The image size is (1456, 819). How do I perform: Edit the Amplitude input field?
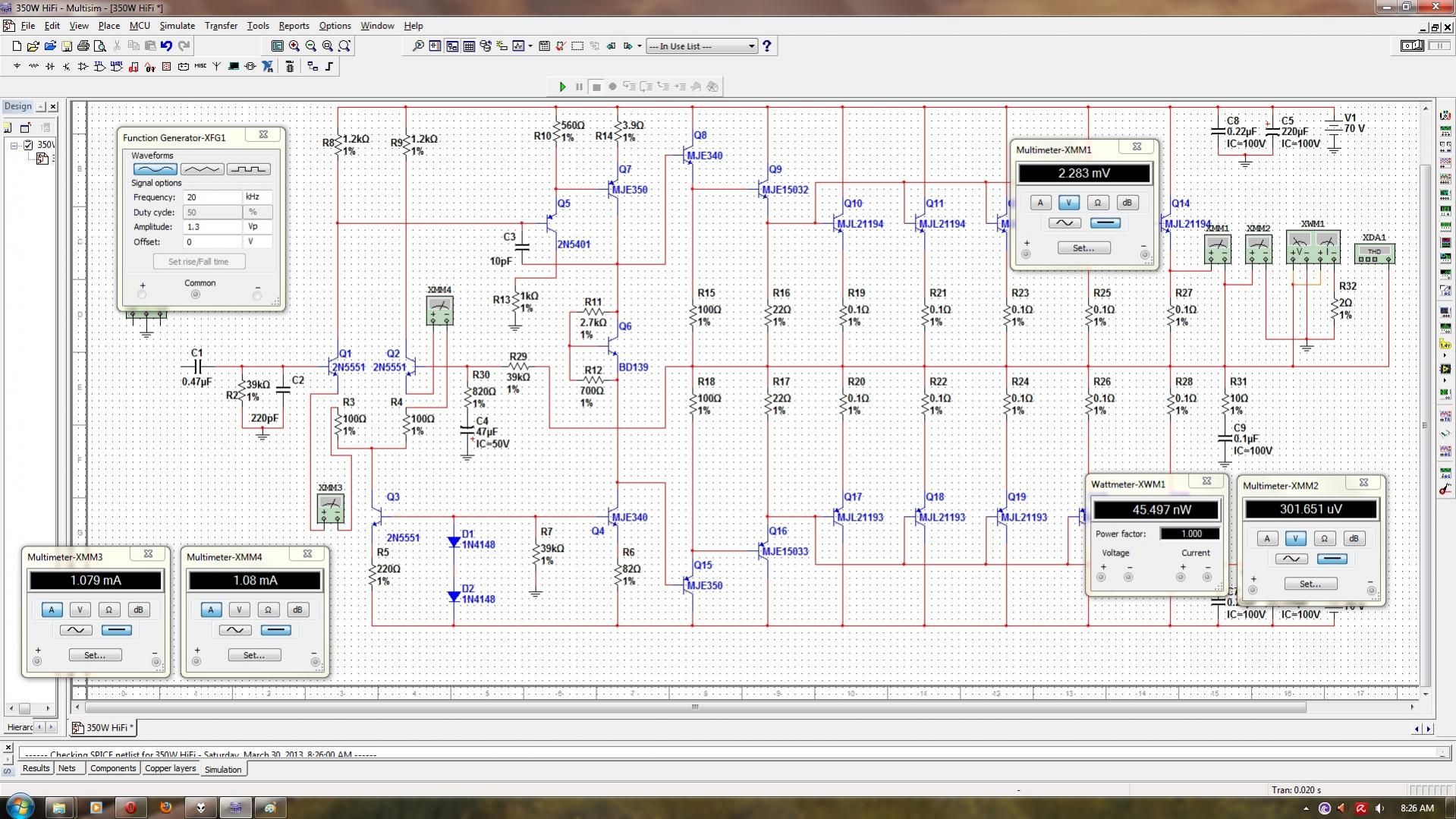212,227
